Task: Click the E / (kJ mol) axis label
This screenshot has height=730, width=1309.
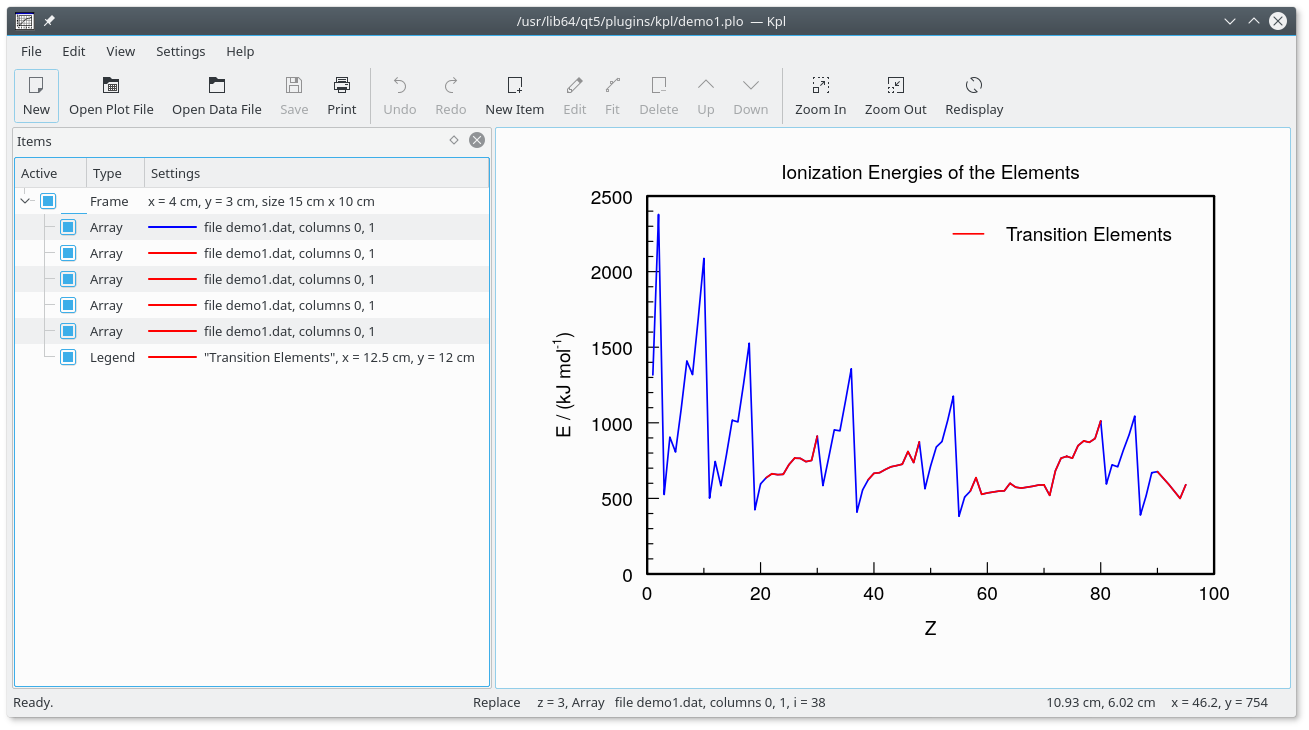Action: [565, 385]
